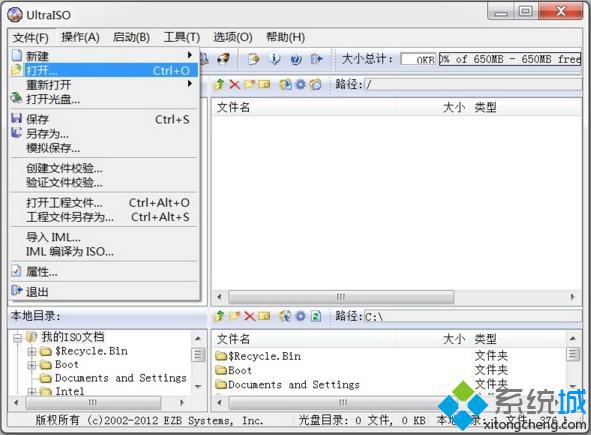Click the help question mark icon
Image resolution: width=591 pixels, height=435 pixels.
(x=296, y=59)
